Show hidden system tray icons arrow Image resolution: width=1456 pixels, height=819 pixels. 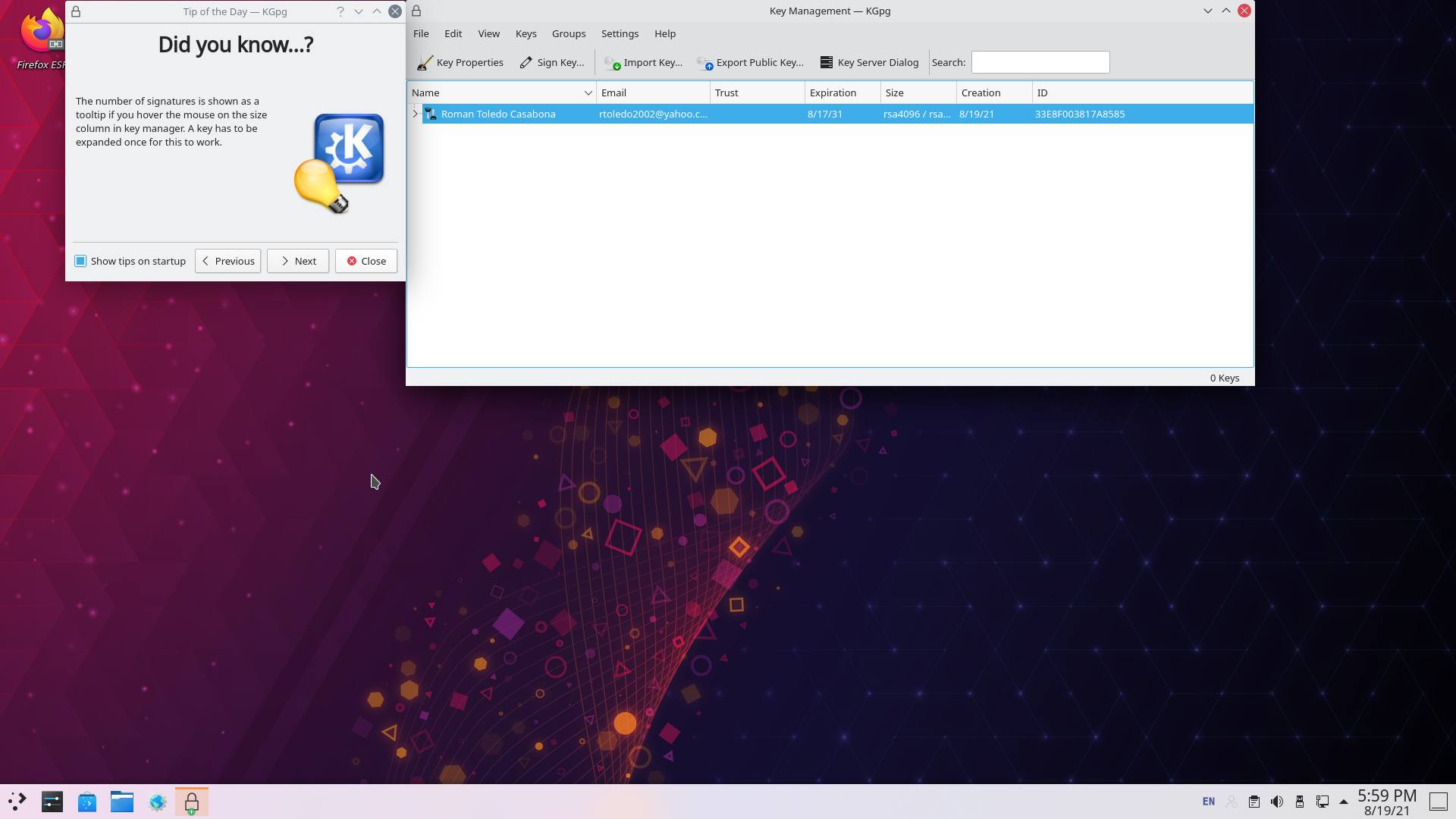pos(1344,802)
